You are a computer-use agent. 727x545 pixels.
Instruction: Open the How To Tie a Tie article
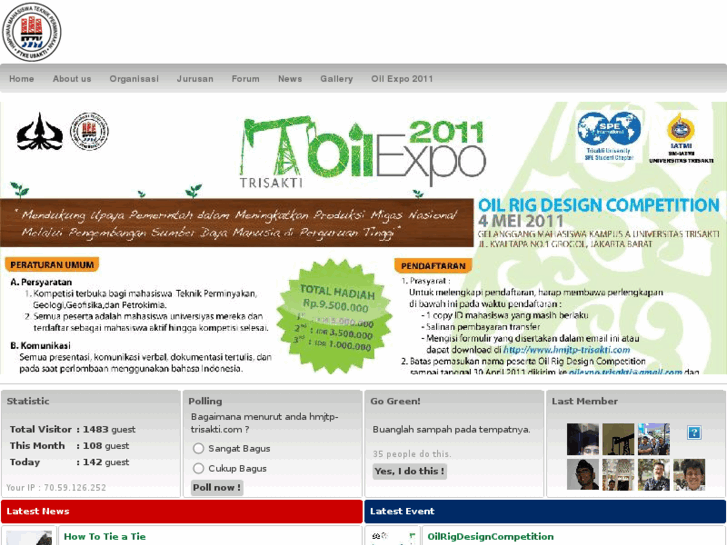click(x=105, y=537)
